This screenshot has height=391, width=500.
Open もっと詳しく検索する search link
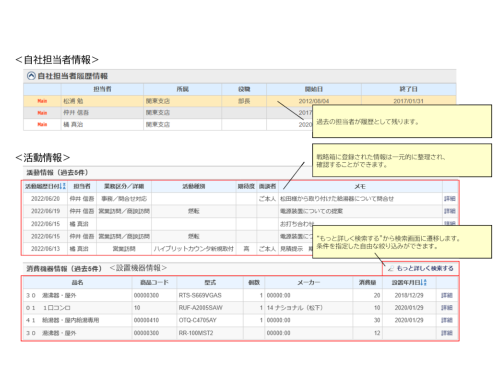point(425,268)
